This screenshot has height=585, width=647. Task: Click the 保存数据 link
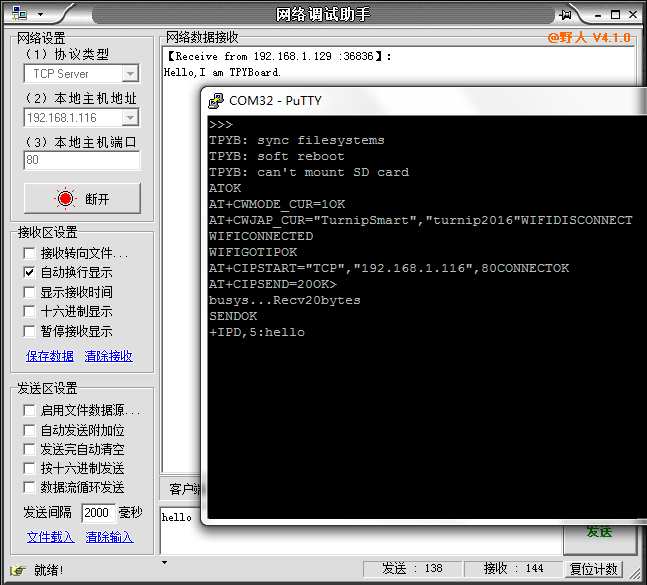click(50, 356)
